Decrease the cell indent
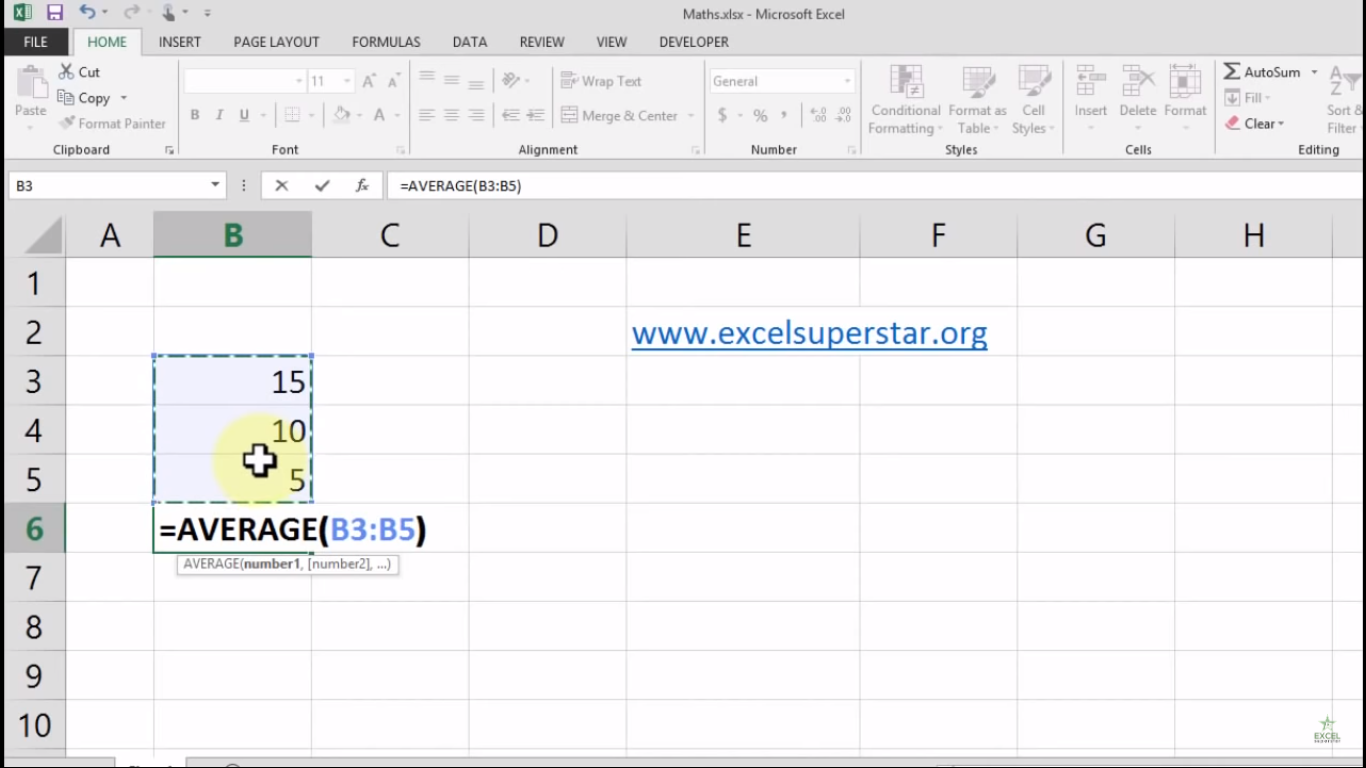Viewport: 1366px width, 768px height. (511, 115)
